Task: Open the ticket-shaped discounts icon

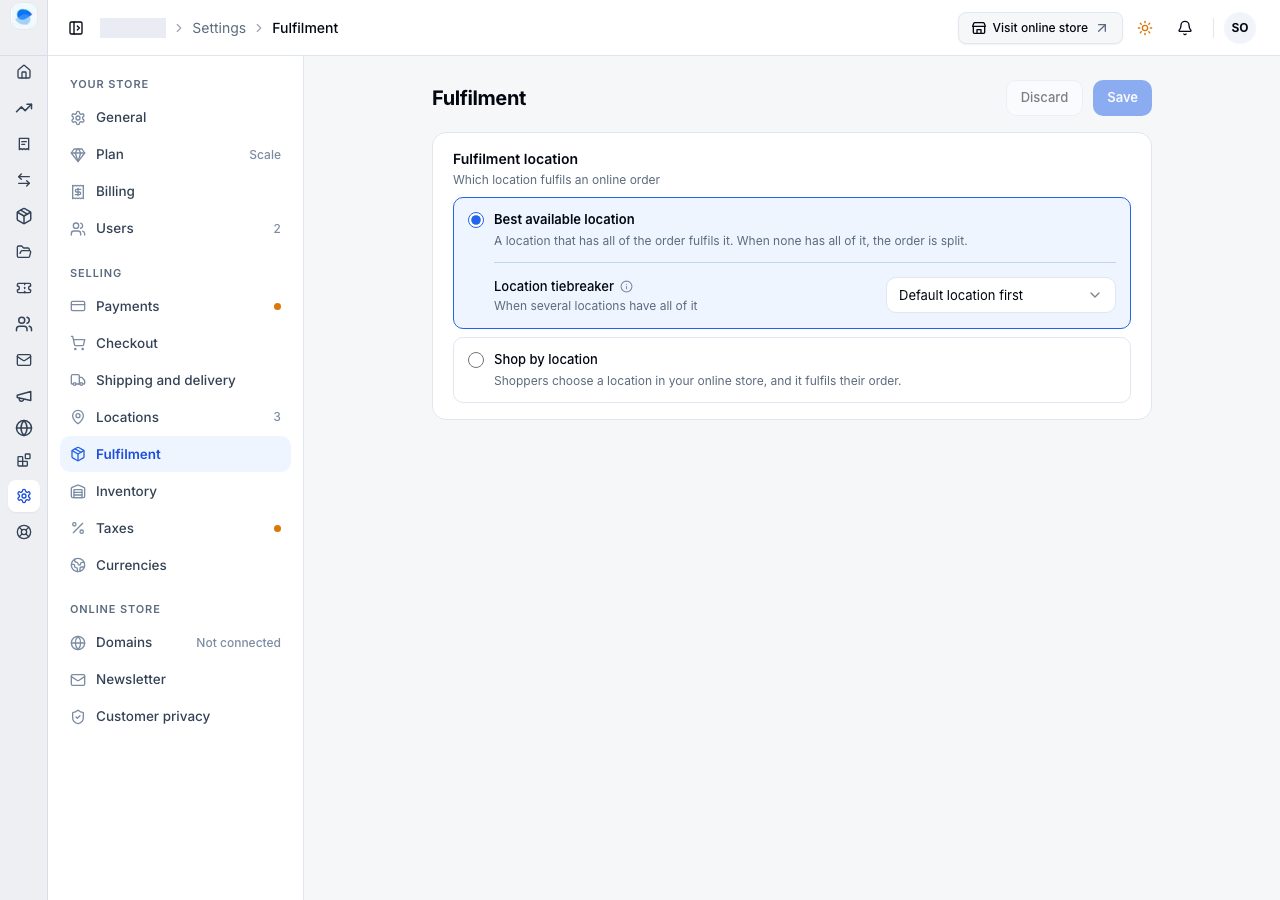Action: point(24,288)
